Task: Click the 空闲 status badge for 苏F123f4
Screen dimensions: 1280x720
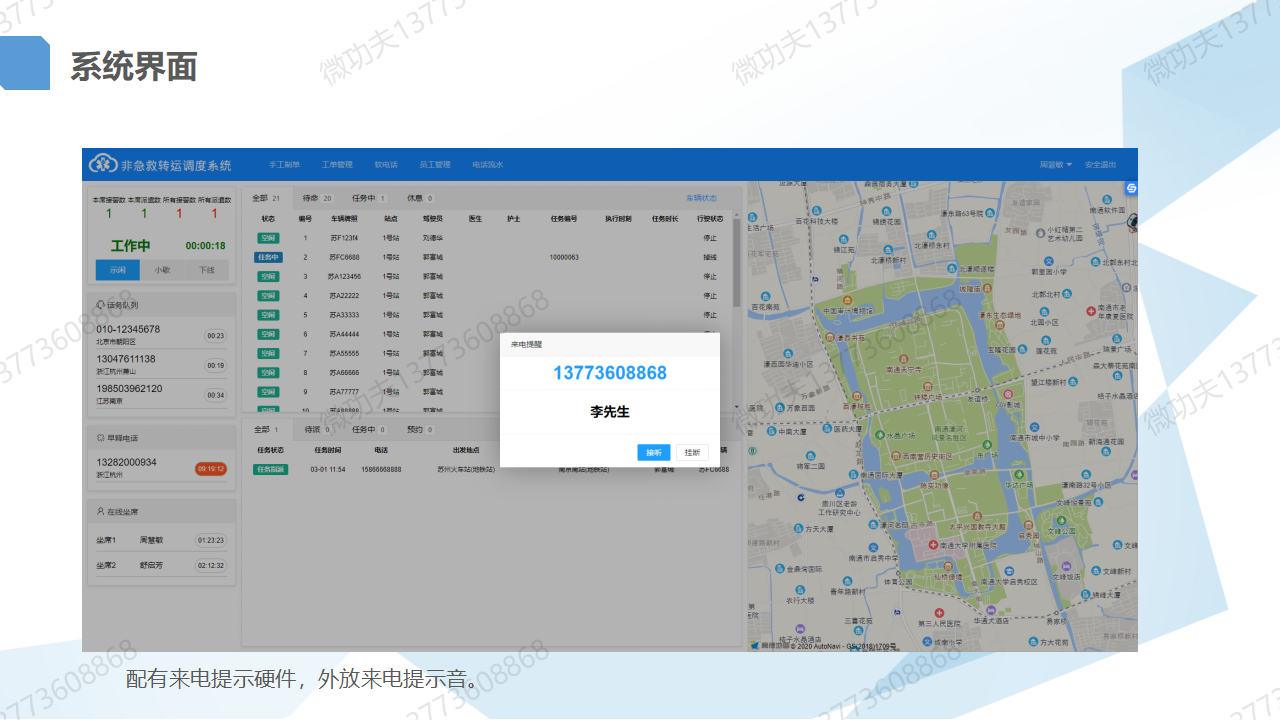Action: [x=268, y=238]
